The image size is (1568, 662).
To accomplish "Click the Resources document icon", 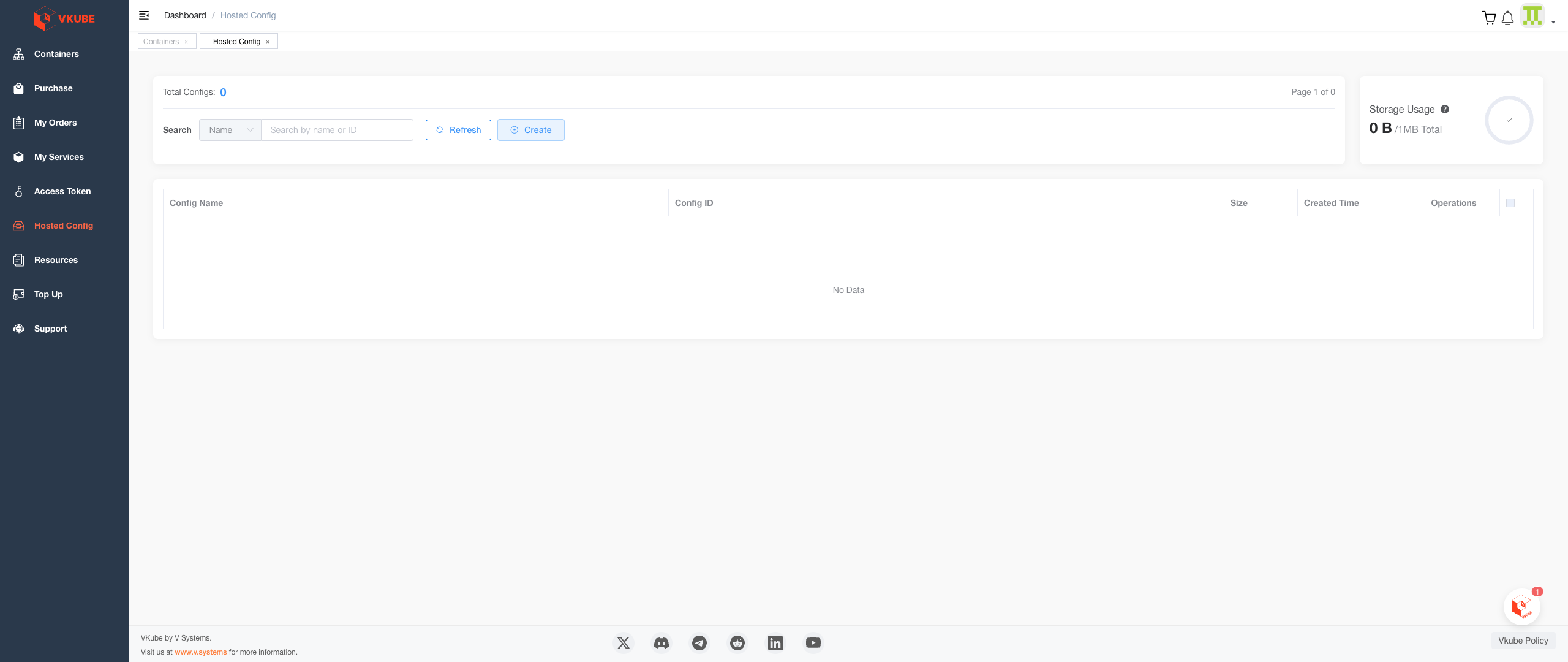I will click(x=19, y=260).
